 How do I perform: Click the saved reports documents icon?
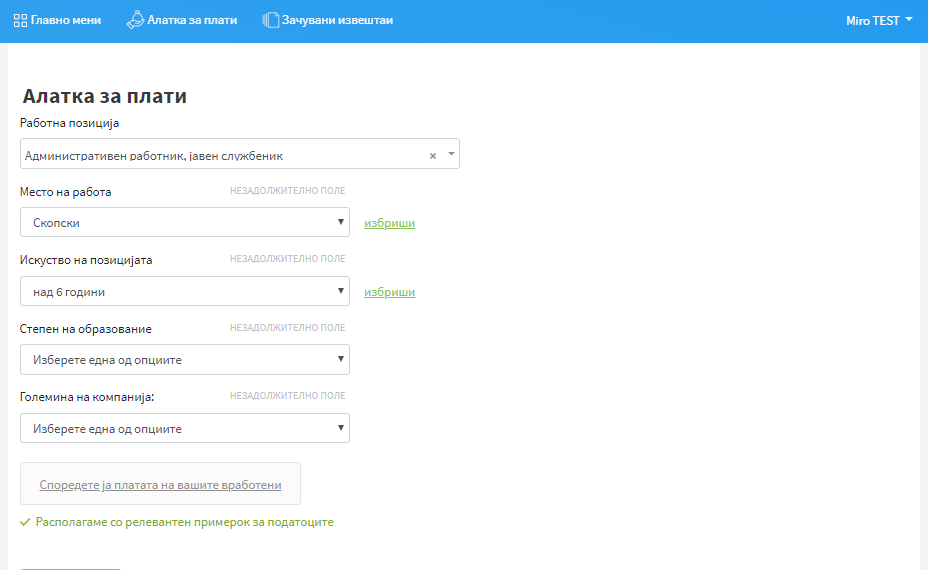click(x=270, y=20)
